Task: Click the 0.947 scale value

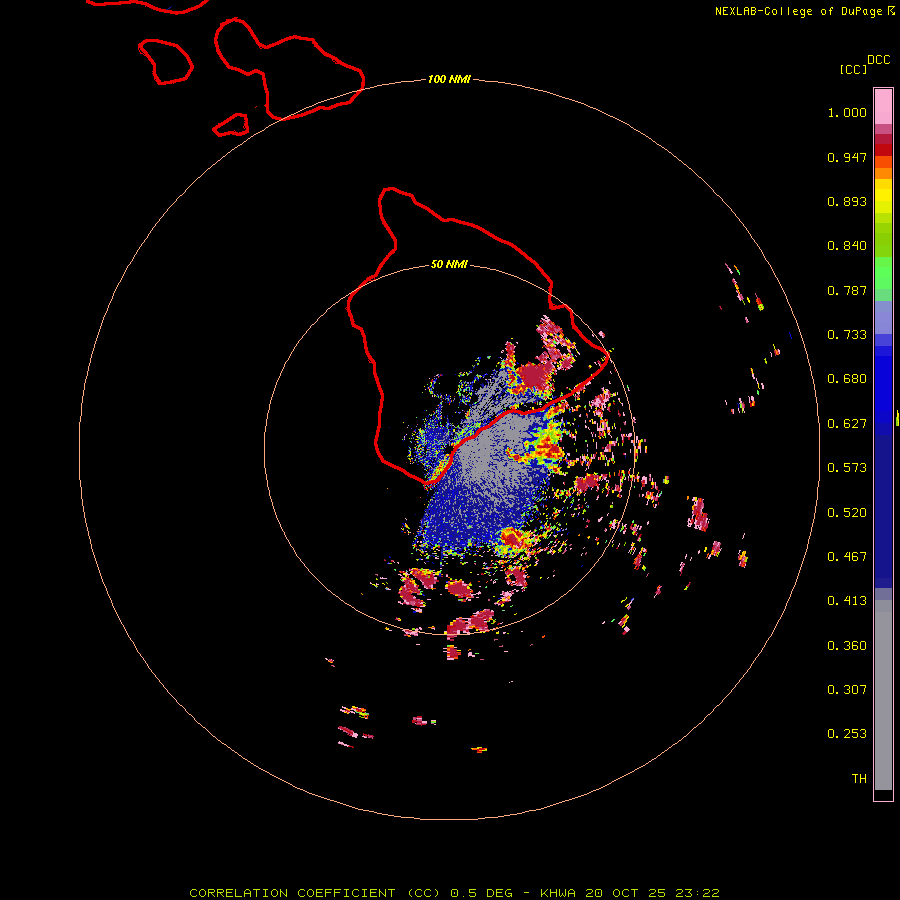Action: [x=847, y=157]
